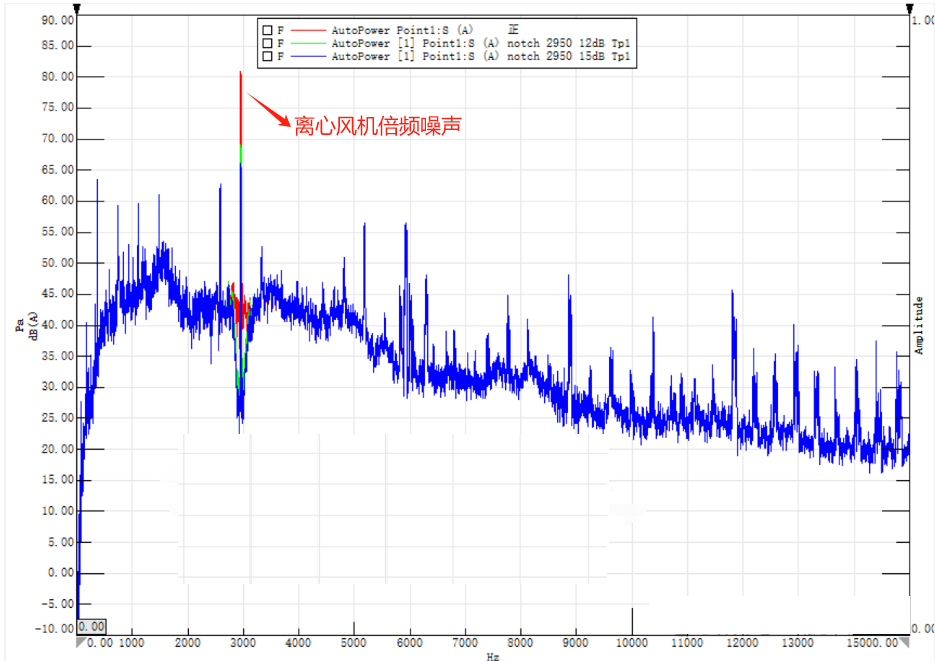The width and height of the screenshot is (935, 661).
Task: Click the green line swatch in legend
Action: coord(307,43)
